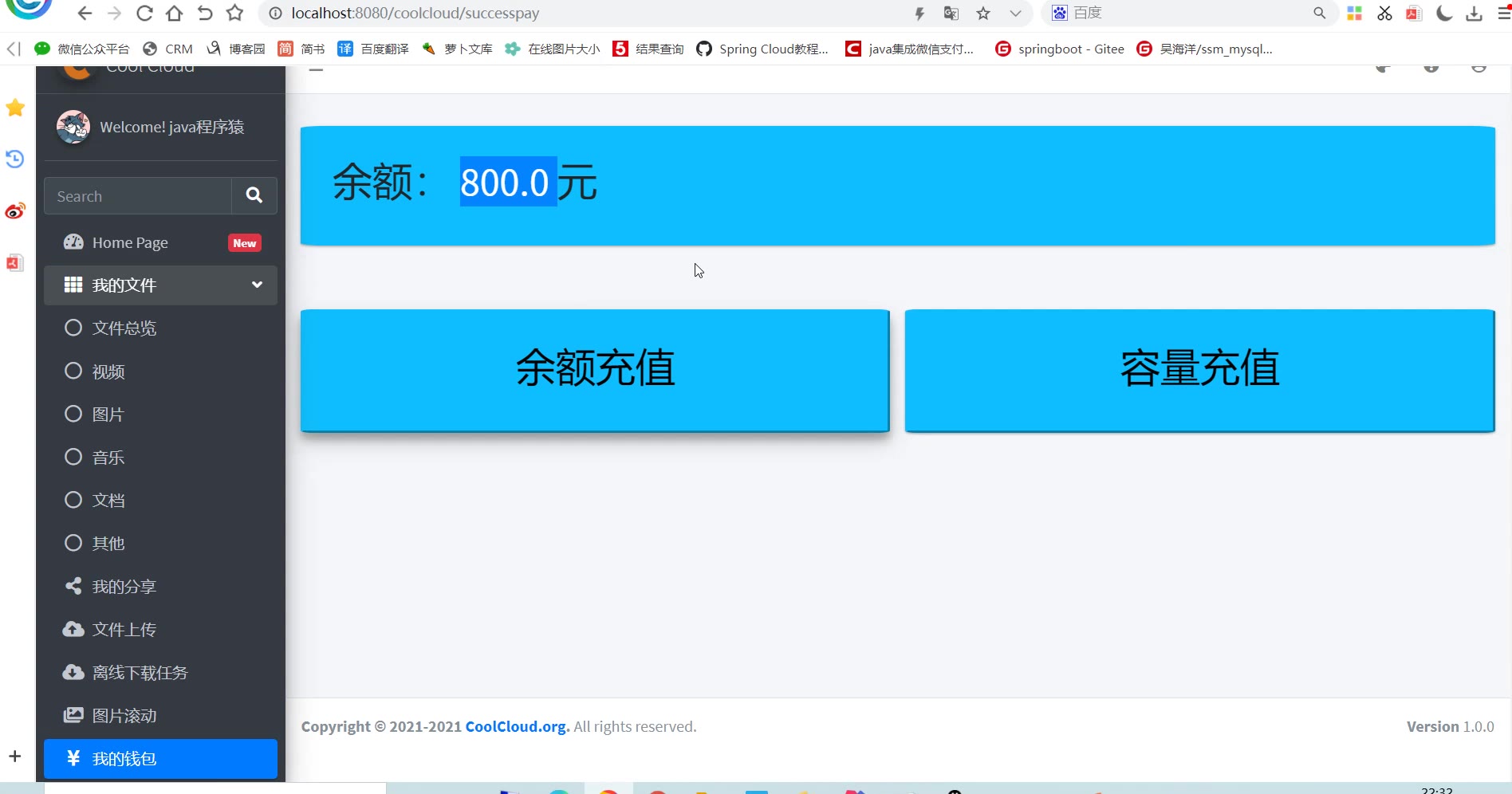Click the user avatar beside Welcome! java程序猿
This screenshot has width=1512, height=794.
tap(73, 127)
